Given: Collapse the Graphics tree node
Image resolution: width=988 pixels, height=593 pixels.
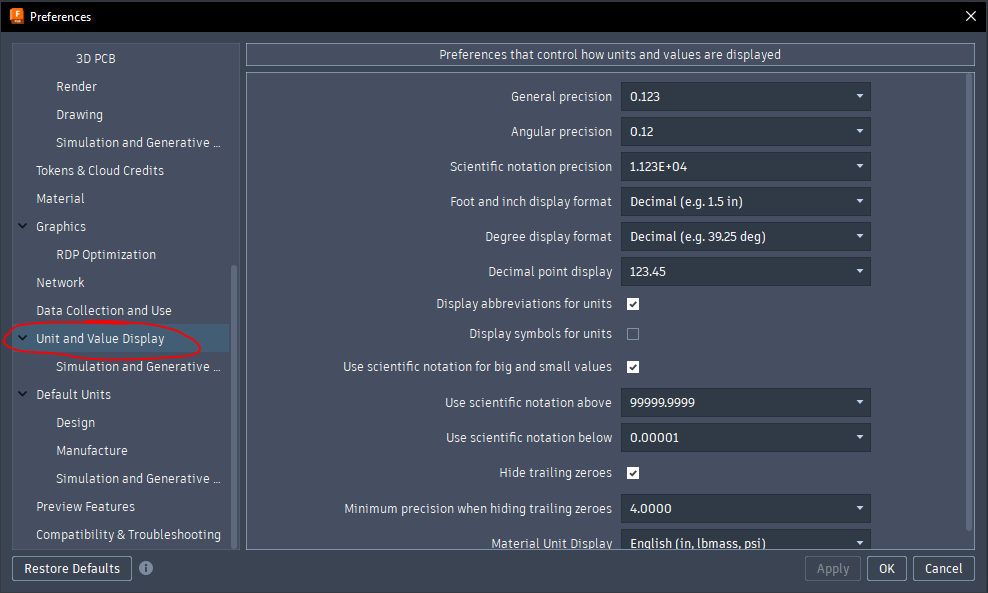Looking at the screenshot, I should [23, 226].
